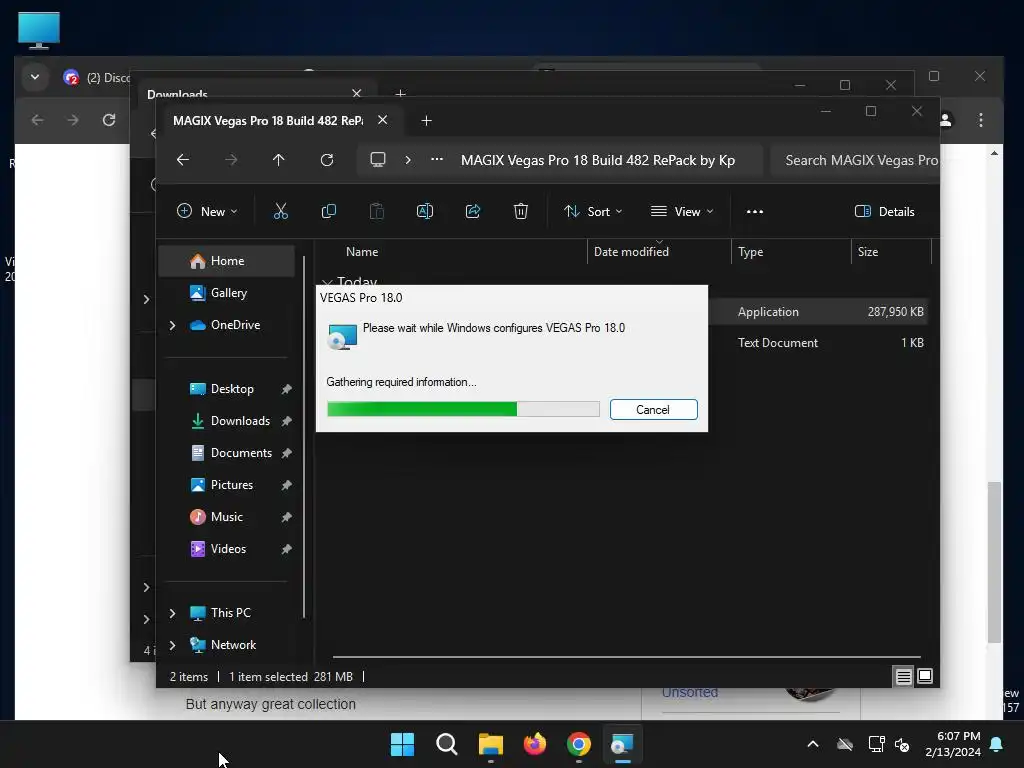Launch Firefox from taskbar
This screenshot has width=1024, height=768.
pos(535,744)
